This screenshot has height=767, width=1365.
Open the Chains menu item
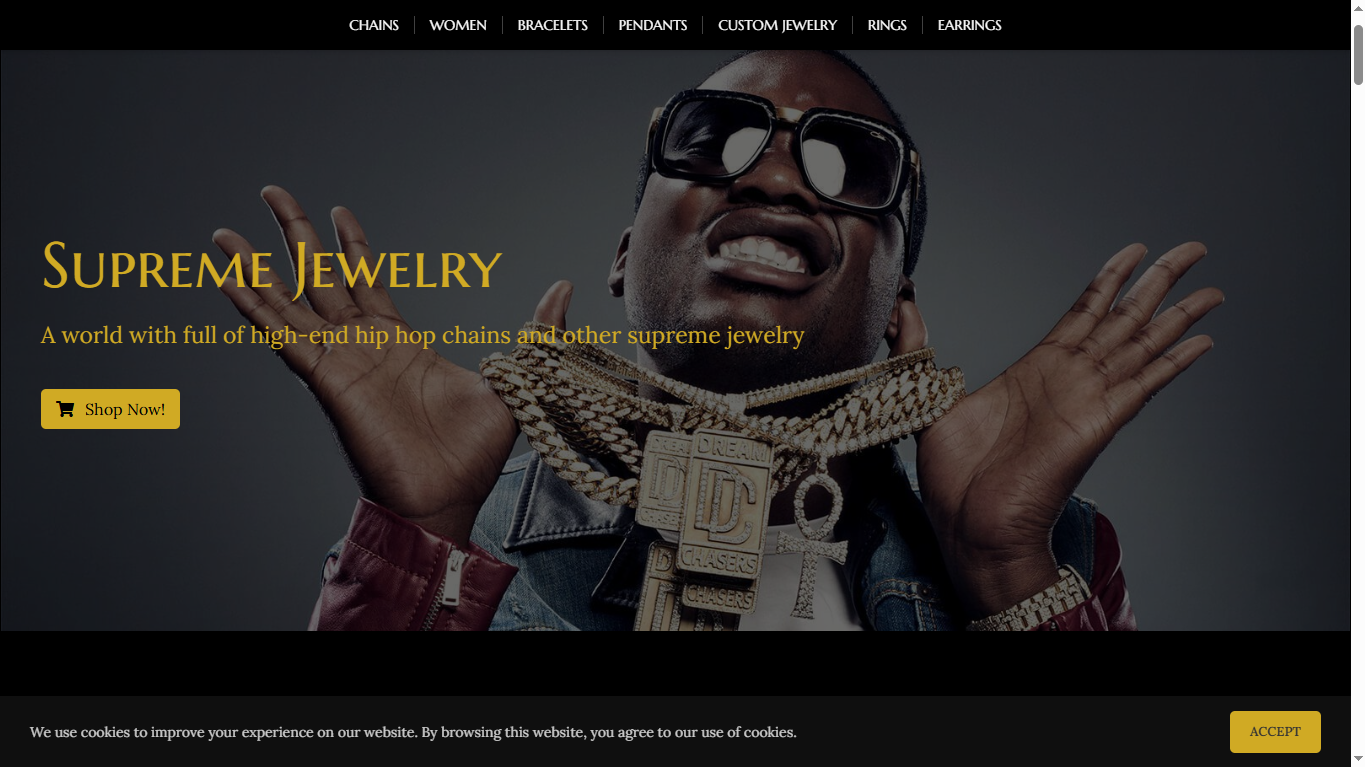tap(374, 25)
